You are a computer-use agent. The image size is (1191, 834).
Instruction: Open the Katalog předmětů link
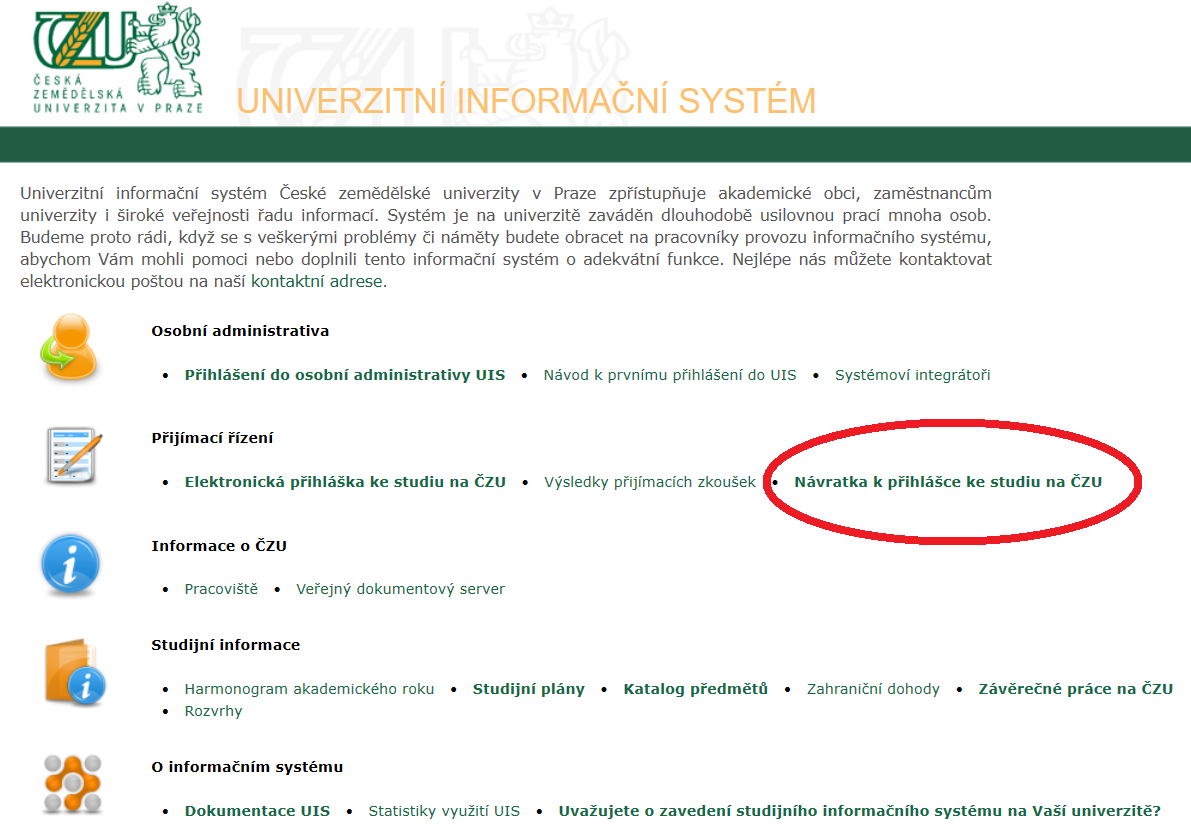click(x=696, y=688)
